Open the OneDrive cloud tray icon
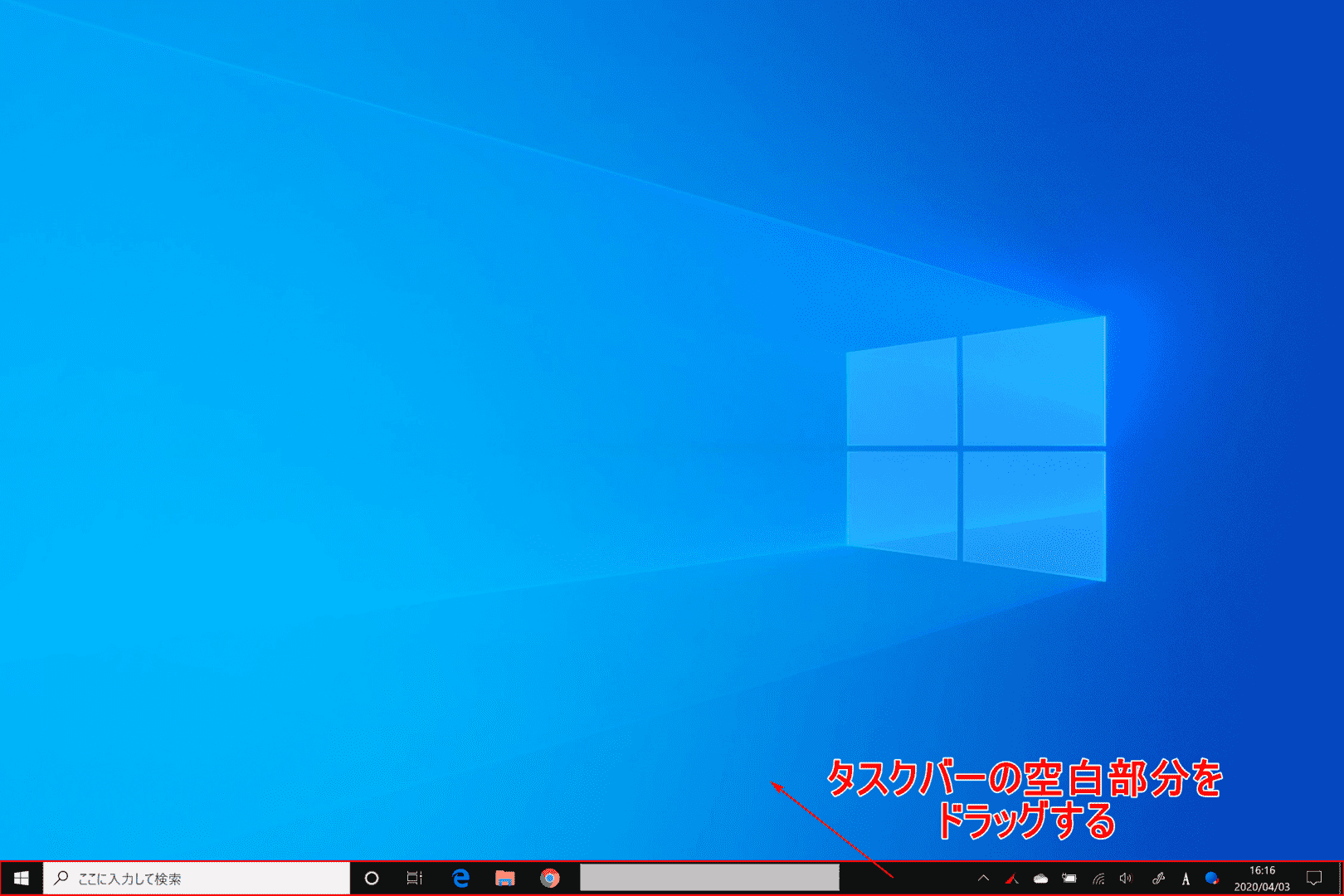This screenshot has height=896, width=1344. (1040, 878)
